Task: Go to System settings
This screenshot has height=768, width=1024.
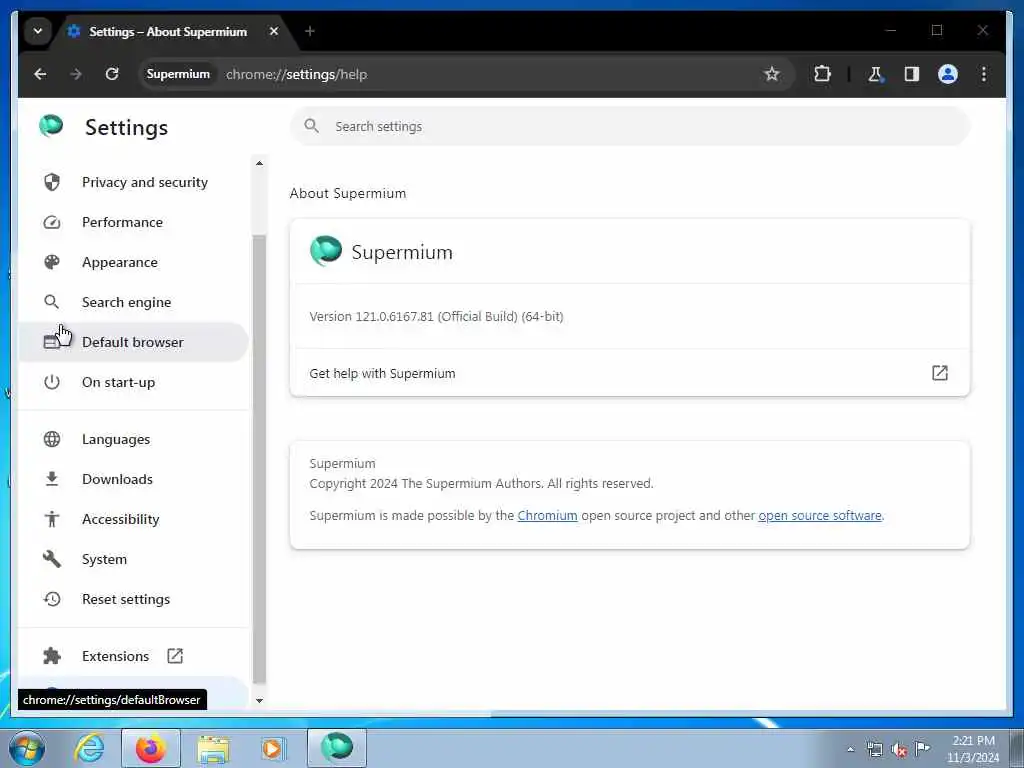Action: coord(133,560)
